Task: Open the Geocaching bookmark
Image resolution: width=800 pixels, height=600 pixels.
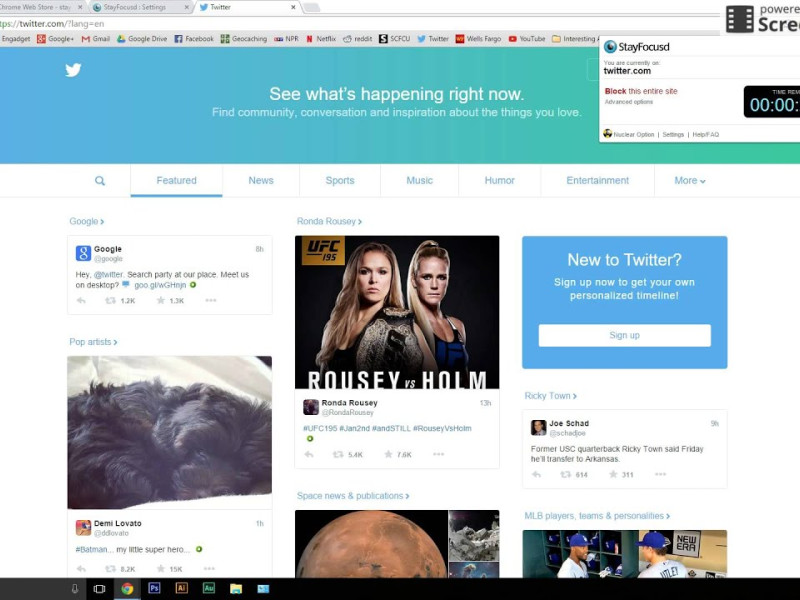Action: [x=244, y=39]
